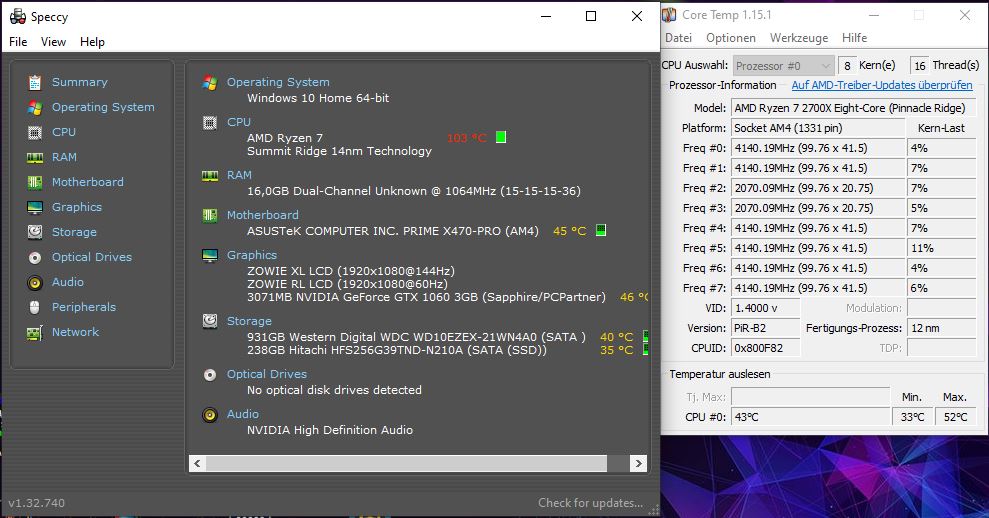Click Min temperature 33°C value

(912, 417)
